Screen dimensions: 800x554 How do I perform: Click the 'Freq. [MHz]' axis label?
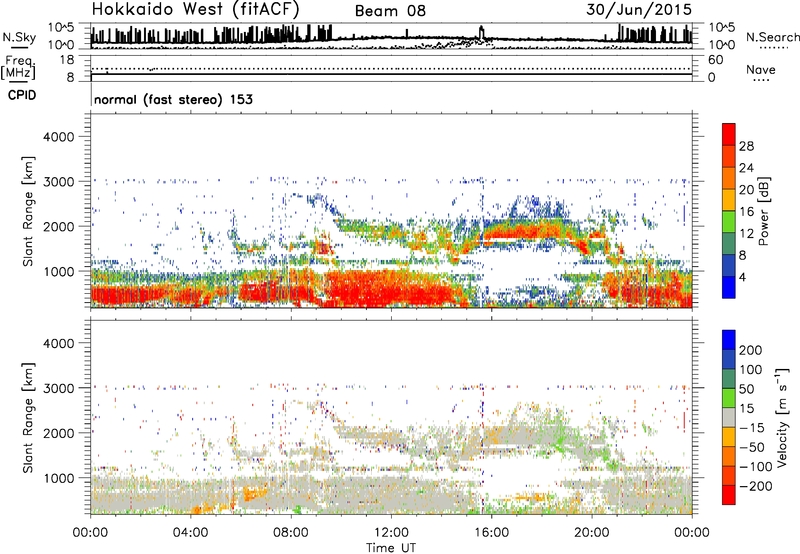click(x=18, y=67)
